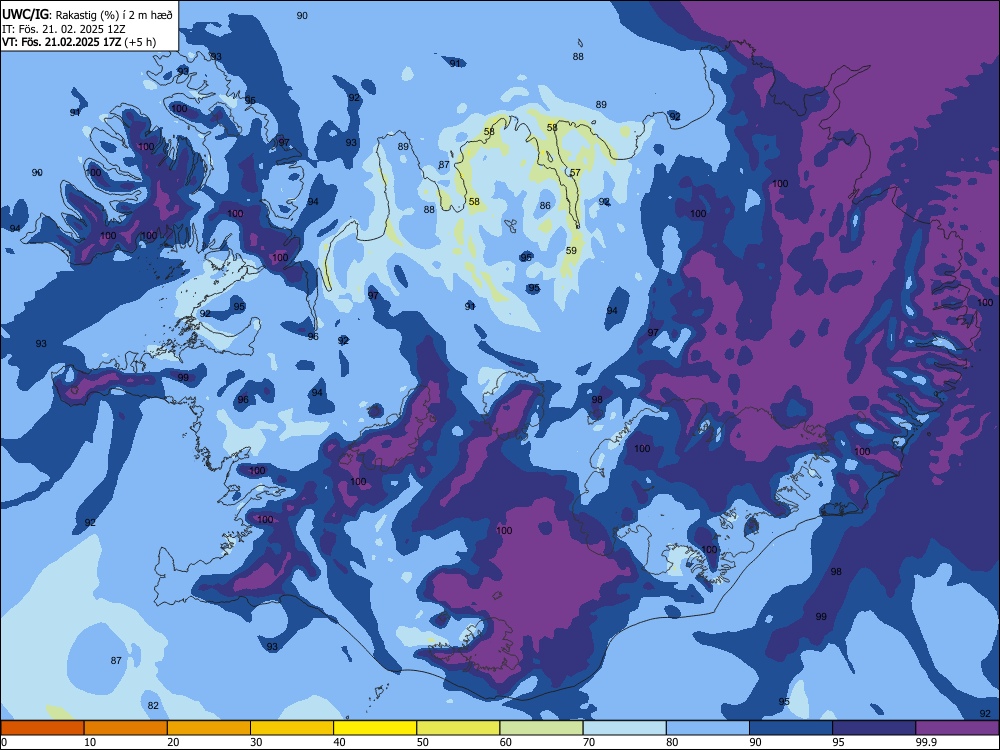The width and height of the screenshot is (1000, 750).
Task: Pick the pale green 60–70 legend swatch
Action: click(541, 728)
